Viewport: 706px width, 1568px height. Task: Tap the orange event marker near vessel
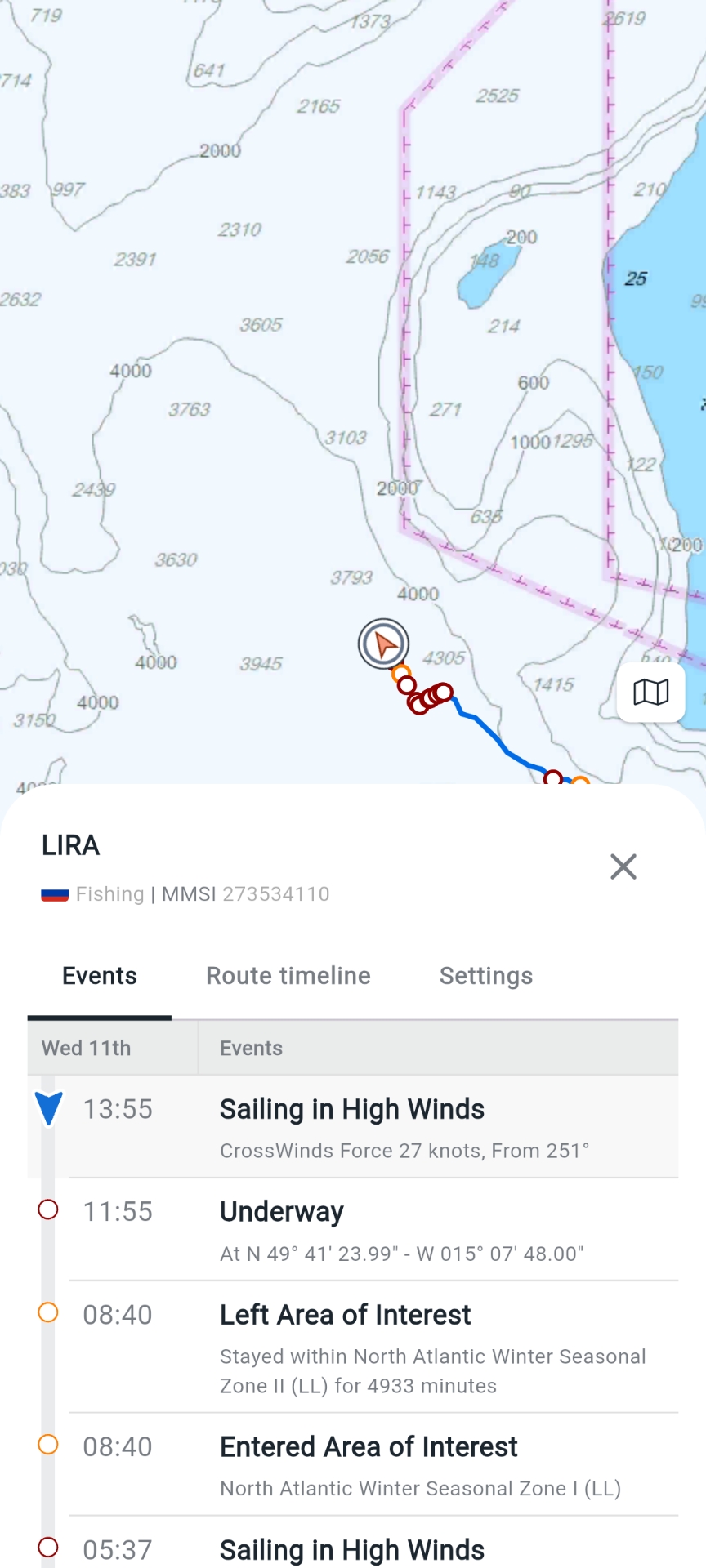coord(400,674)
